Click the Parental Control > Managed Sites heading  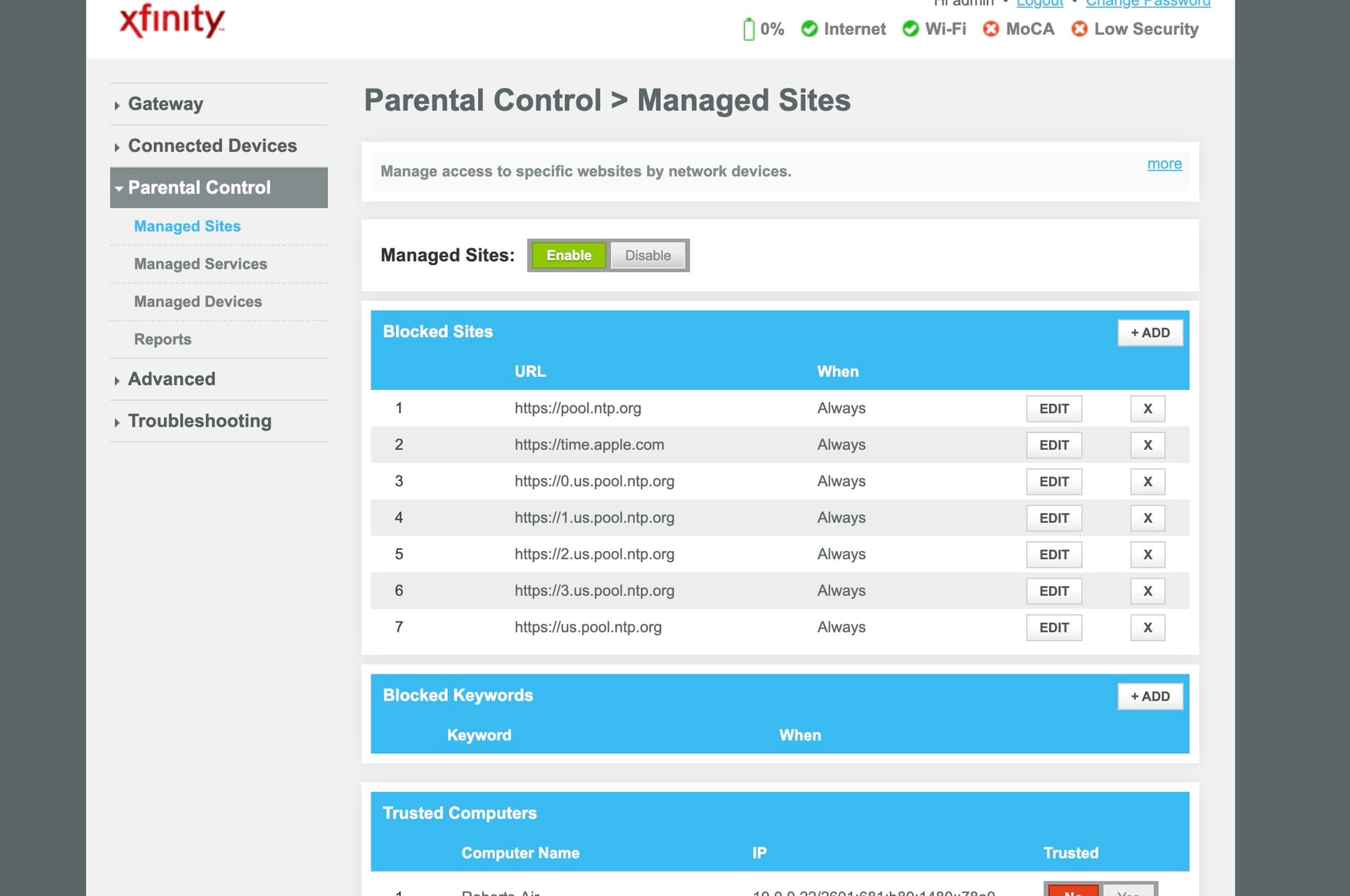tap(607, 100)
